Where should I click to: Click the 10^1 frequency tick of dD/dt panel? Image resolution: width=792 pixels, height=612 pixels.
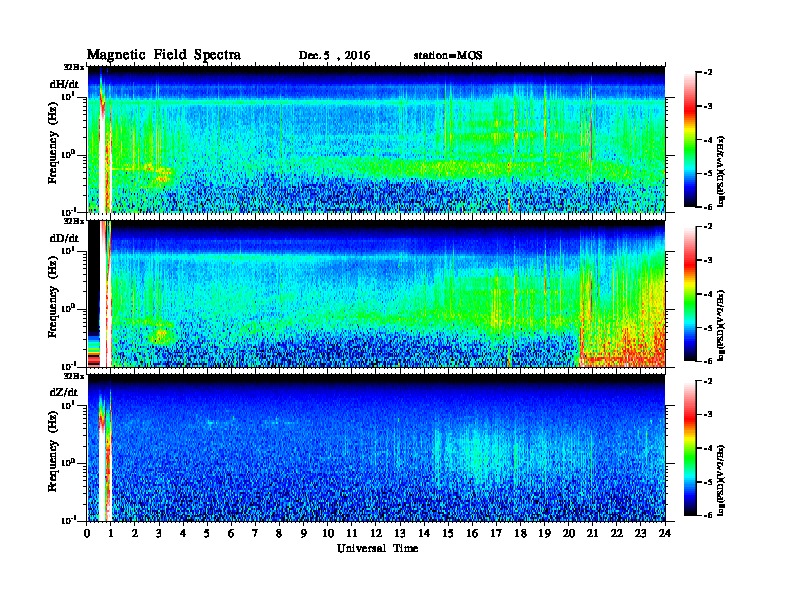pyautogui.click(x=68, y=251)
